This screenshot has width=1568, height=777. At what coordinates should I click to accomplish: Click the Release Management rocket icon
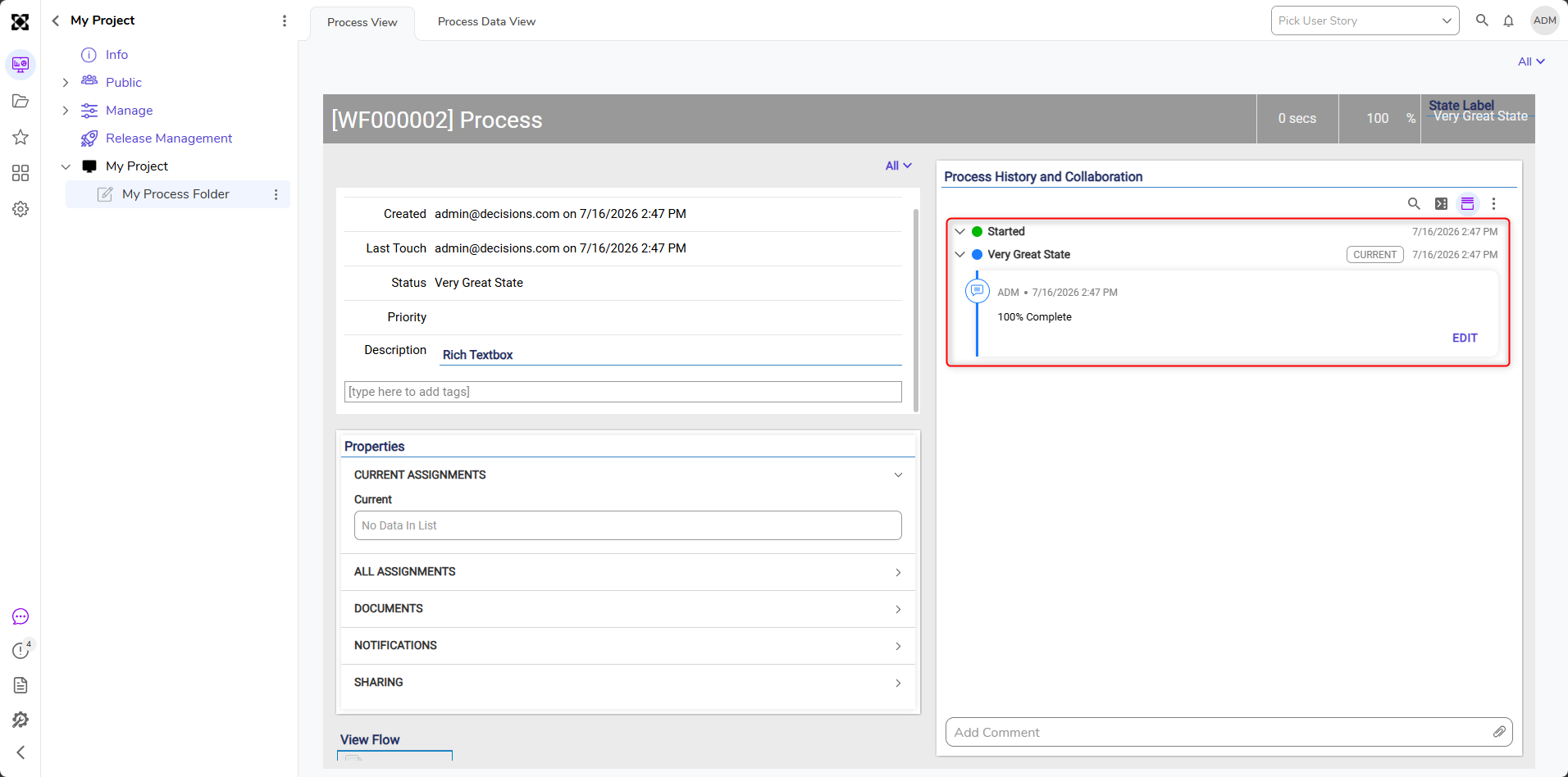coord(89,139)
